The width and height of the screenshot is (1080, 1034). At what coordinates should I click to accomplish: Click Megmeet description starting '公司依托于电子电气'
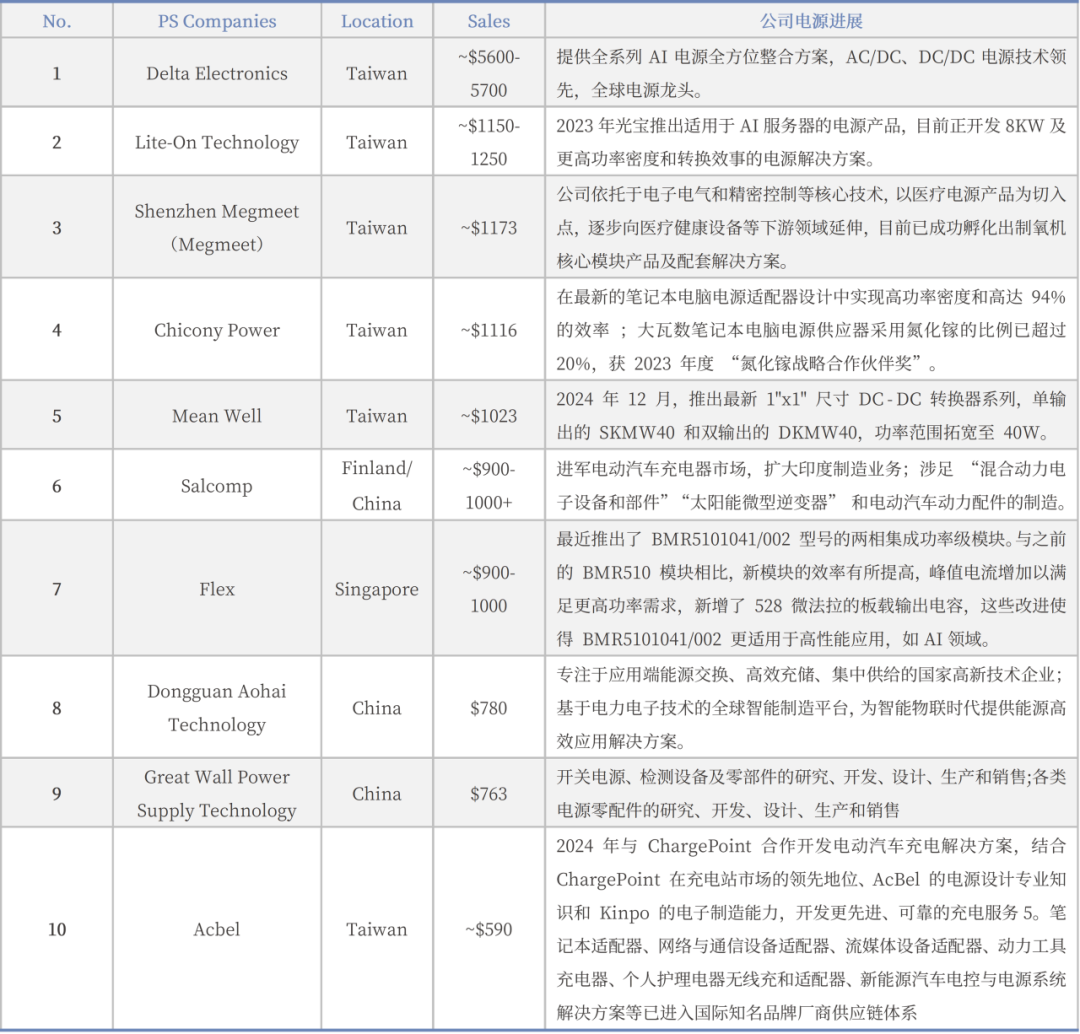tap(811, 227)
